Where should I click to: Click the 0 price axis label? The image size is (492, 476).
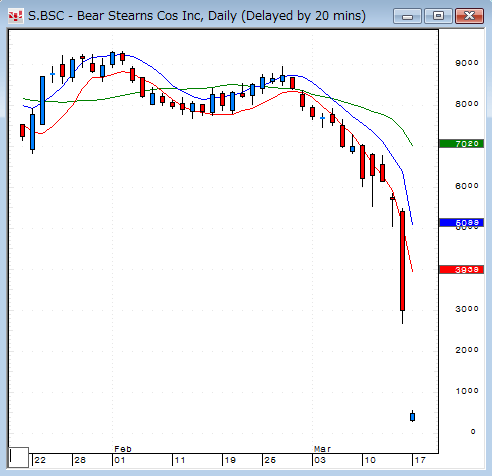tap(473, 432)
